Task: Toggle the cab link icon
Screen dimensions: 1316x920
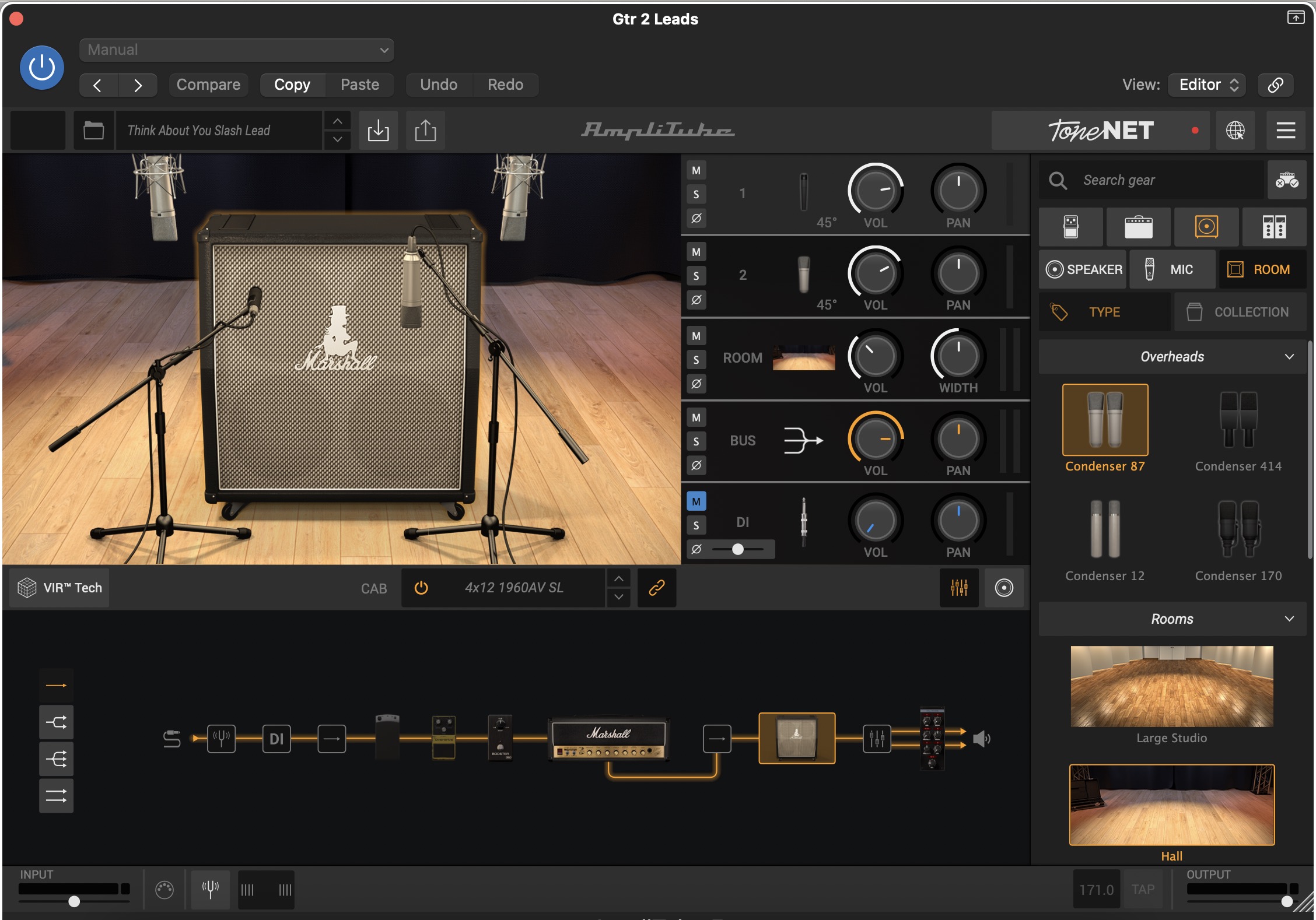Action: 657,588
